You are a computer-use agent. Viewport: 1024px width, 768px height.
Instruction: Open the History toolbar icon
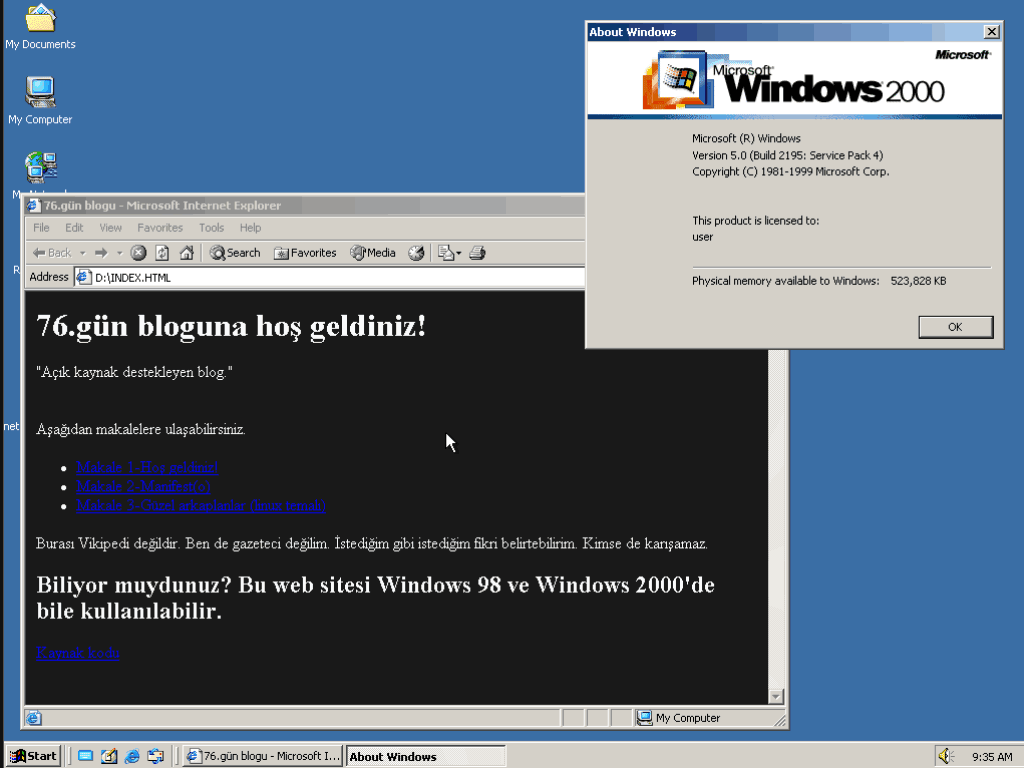pyautogui.click(x=416, y=253)
